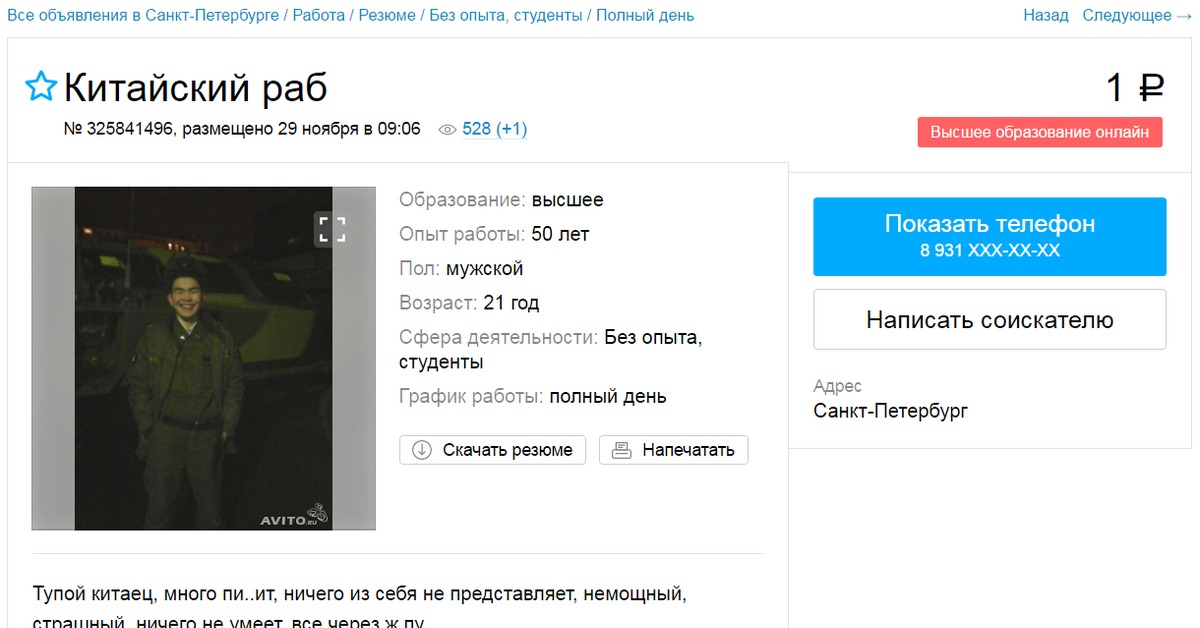Click the eye views counter icon

click(447, 130)
